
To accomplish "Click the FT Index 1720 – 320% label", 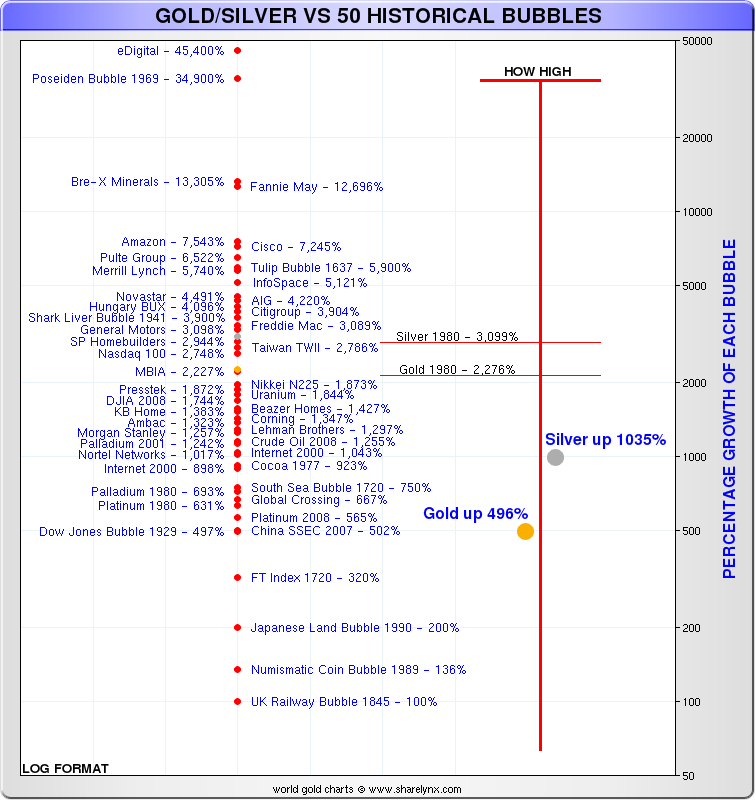I will click(x=315, y=578).
